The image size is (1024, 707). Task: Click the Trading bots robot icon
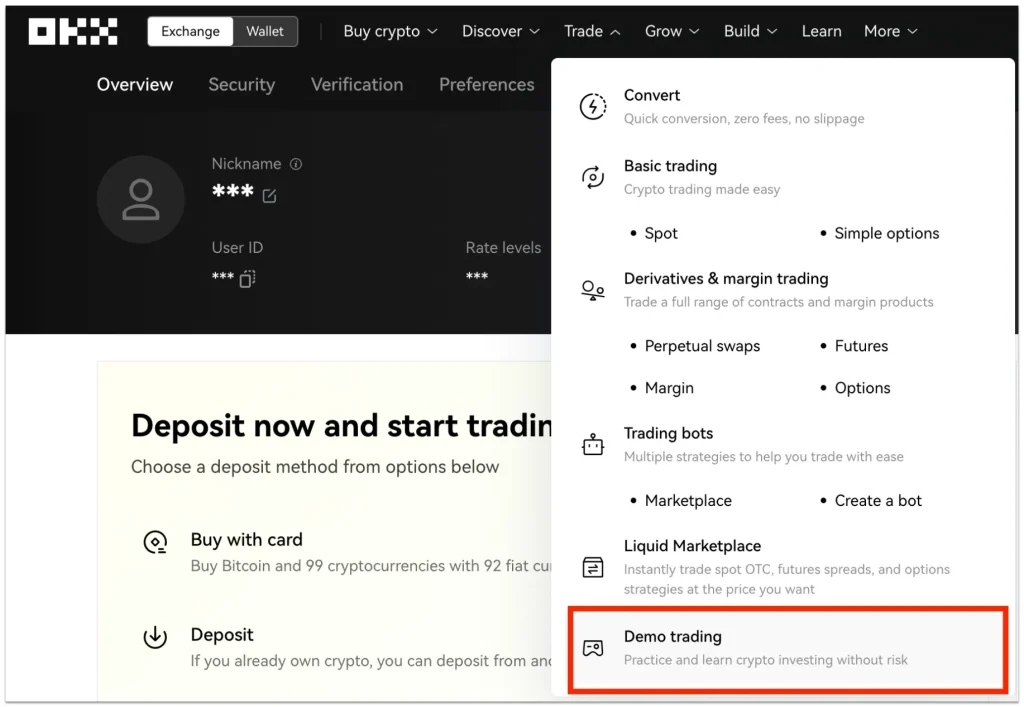tap(592, 445)
